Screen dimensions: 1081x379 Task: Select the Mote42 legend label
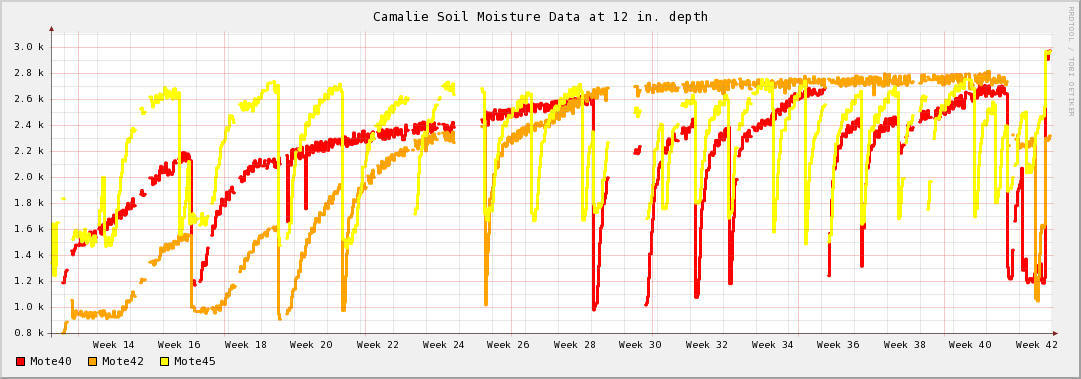123,361
